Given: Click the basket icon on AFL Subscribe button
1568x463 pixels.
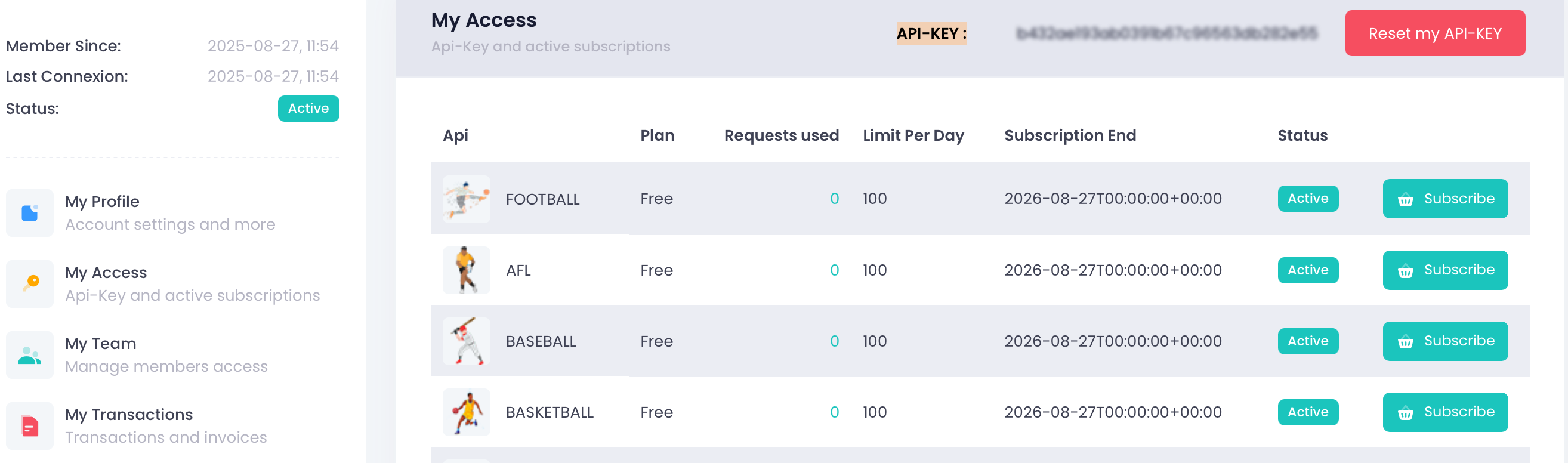Looking at the screenshot, I should tap(1405, 271).
